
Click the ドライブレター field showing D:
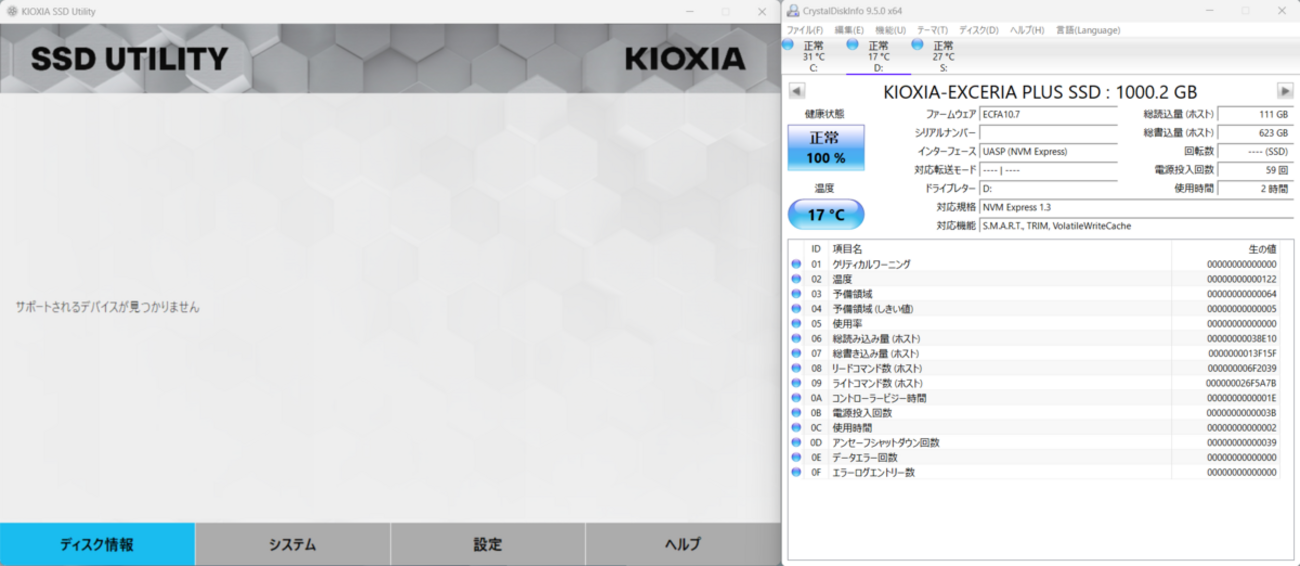pyautogui.click(x=1048, y=188)
